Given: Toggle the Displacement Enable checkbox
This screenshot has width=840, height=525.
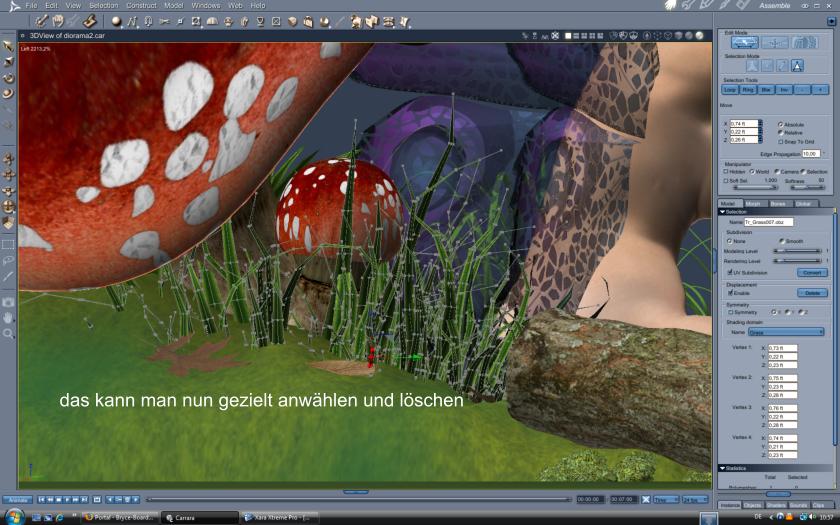Looking at the screenshot, I should [x=730, y=292].
